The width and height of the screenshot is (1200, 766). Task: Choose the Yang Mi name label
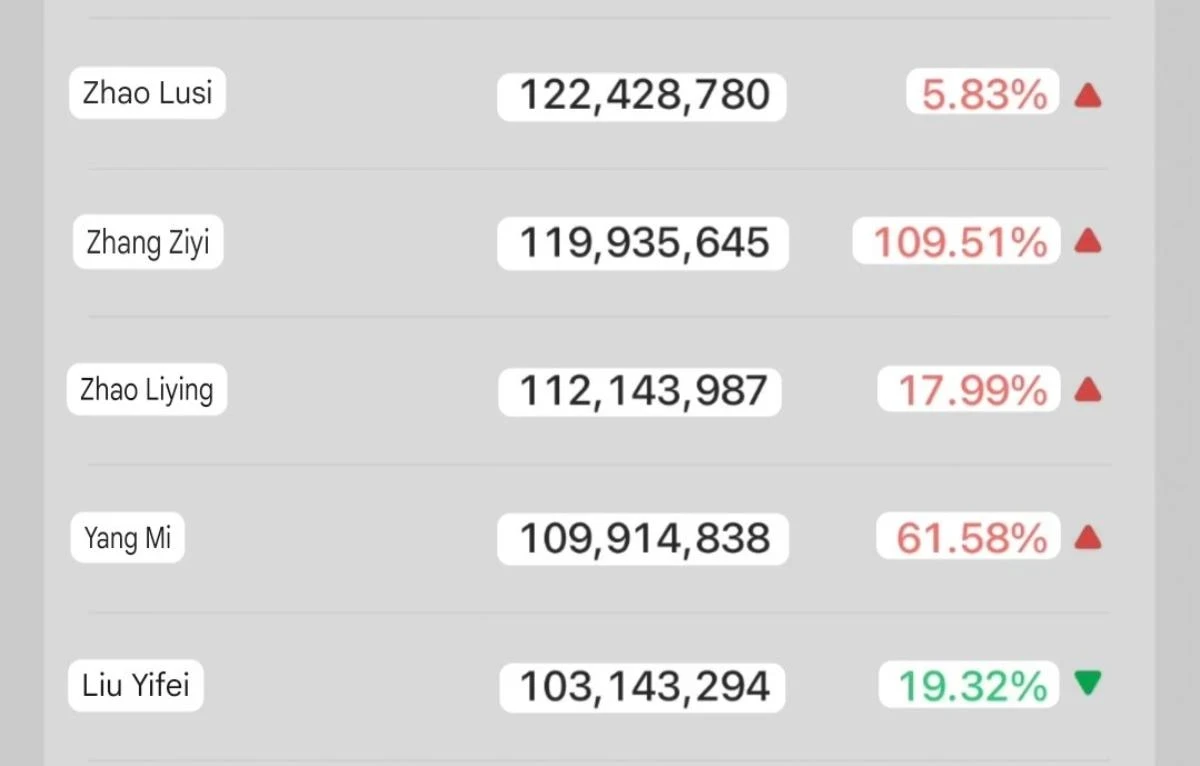[128, 538]
